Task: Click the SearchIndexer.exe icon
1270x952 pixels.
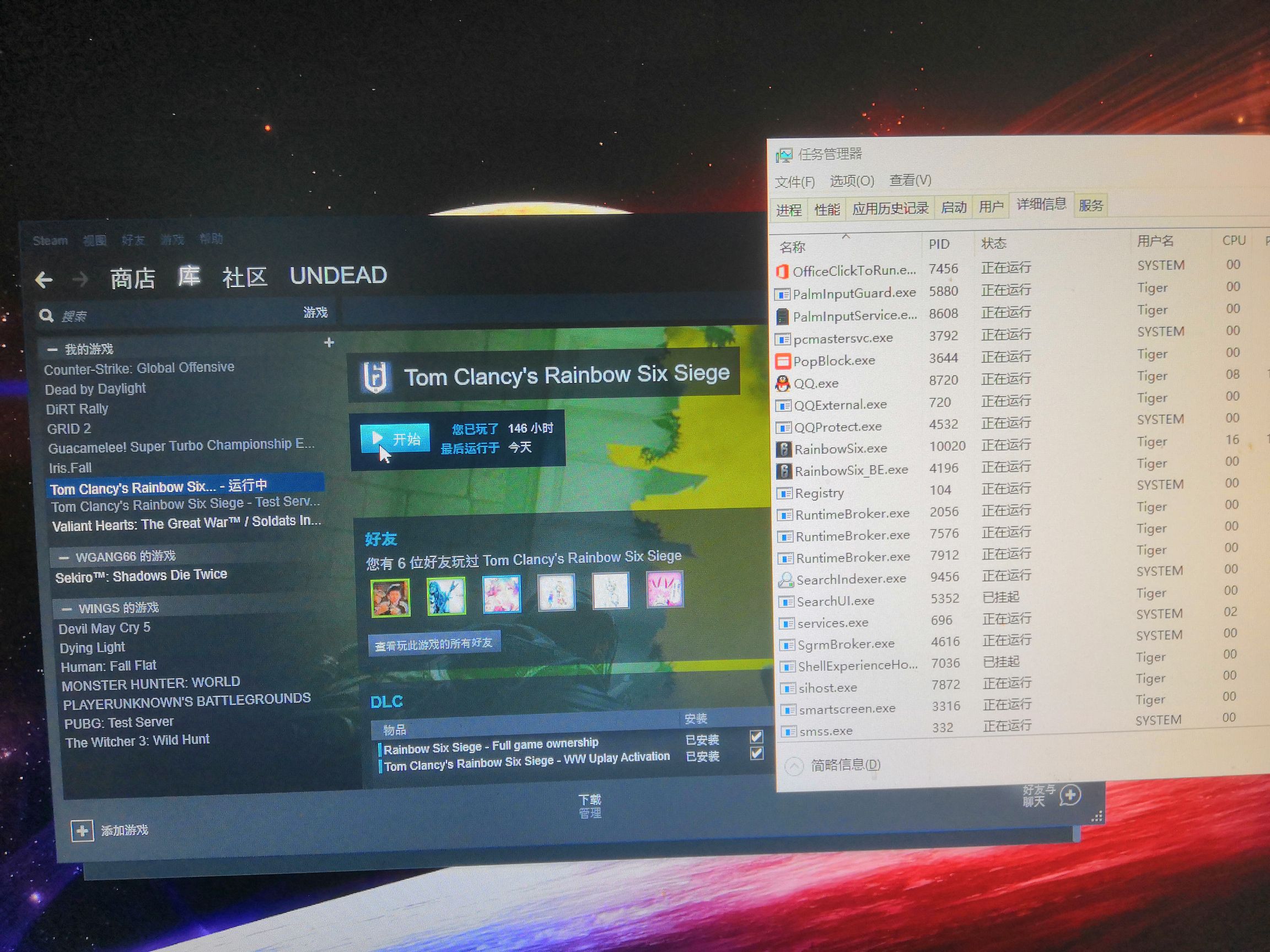Action: [x=785, y=580]
